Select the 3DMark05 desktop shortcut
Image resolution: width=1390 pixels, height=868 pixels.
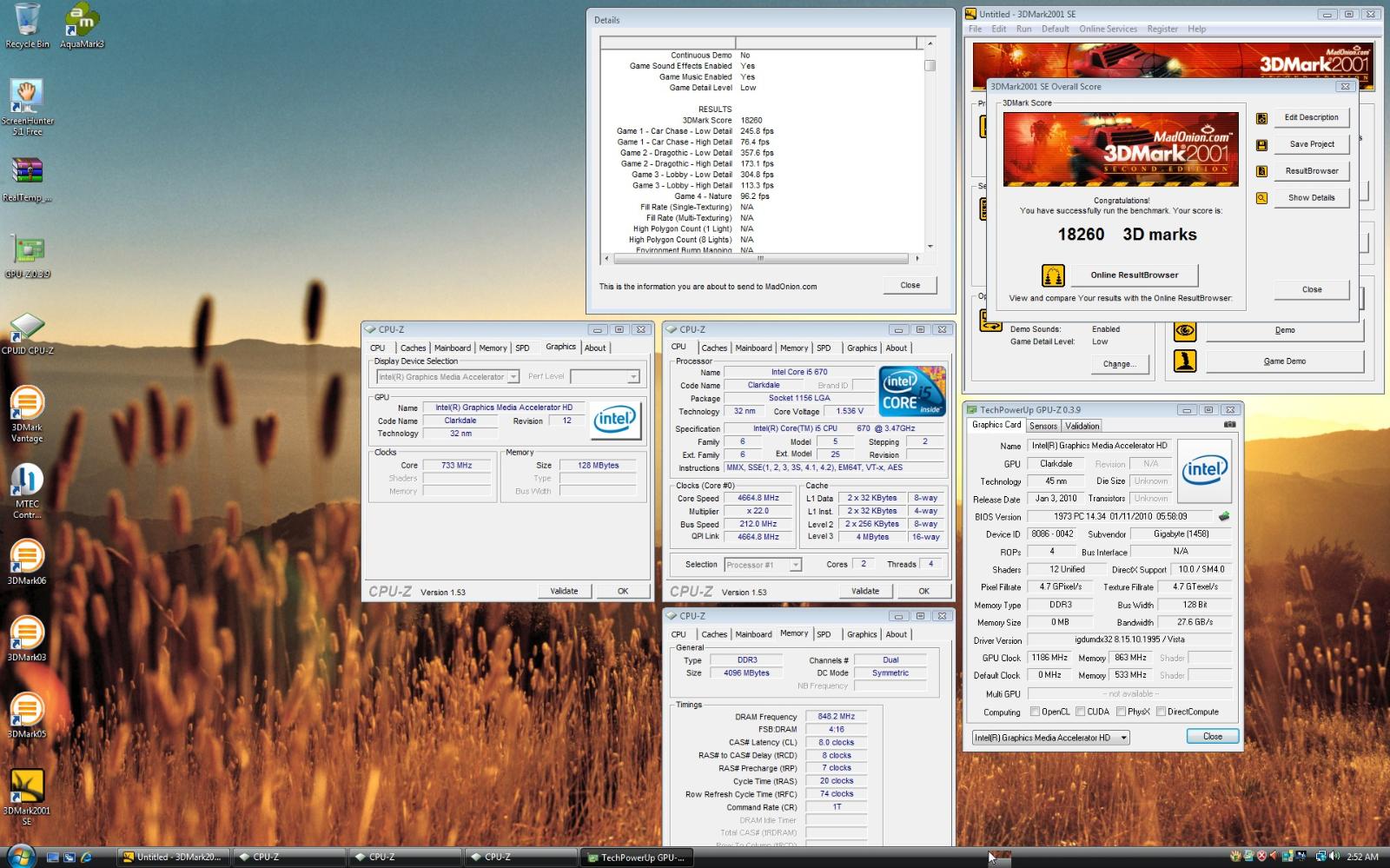click(x=27, y=715)
